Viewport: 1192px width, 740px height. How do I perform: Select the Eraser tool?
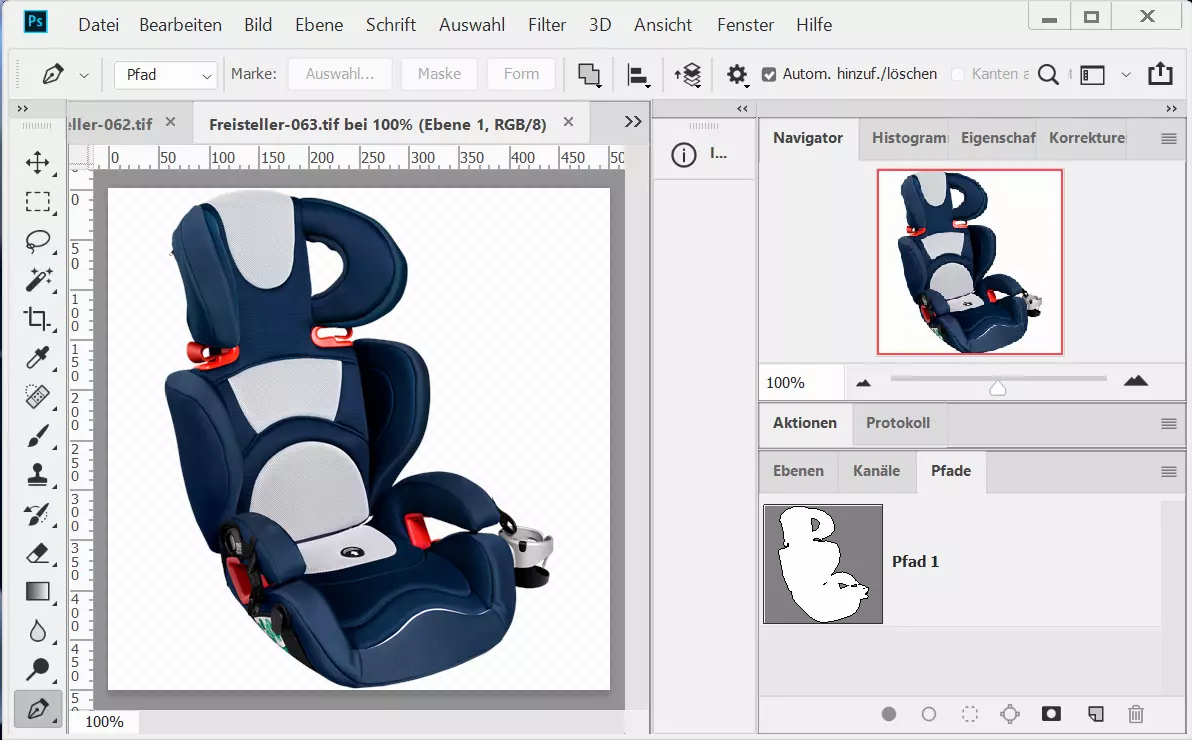tap(38, 553)
